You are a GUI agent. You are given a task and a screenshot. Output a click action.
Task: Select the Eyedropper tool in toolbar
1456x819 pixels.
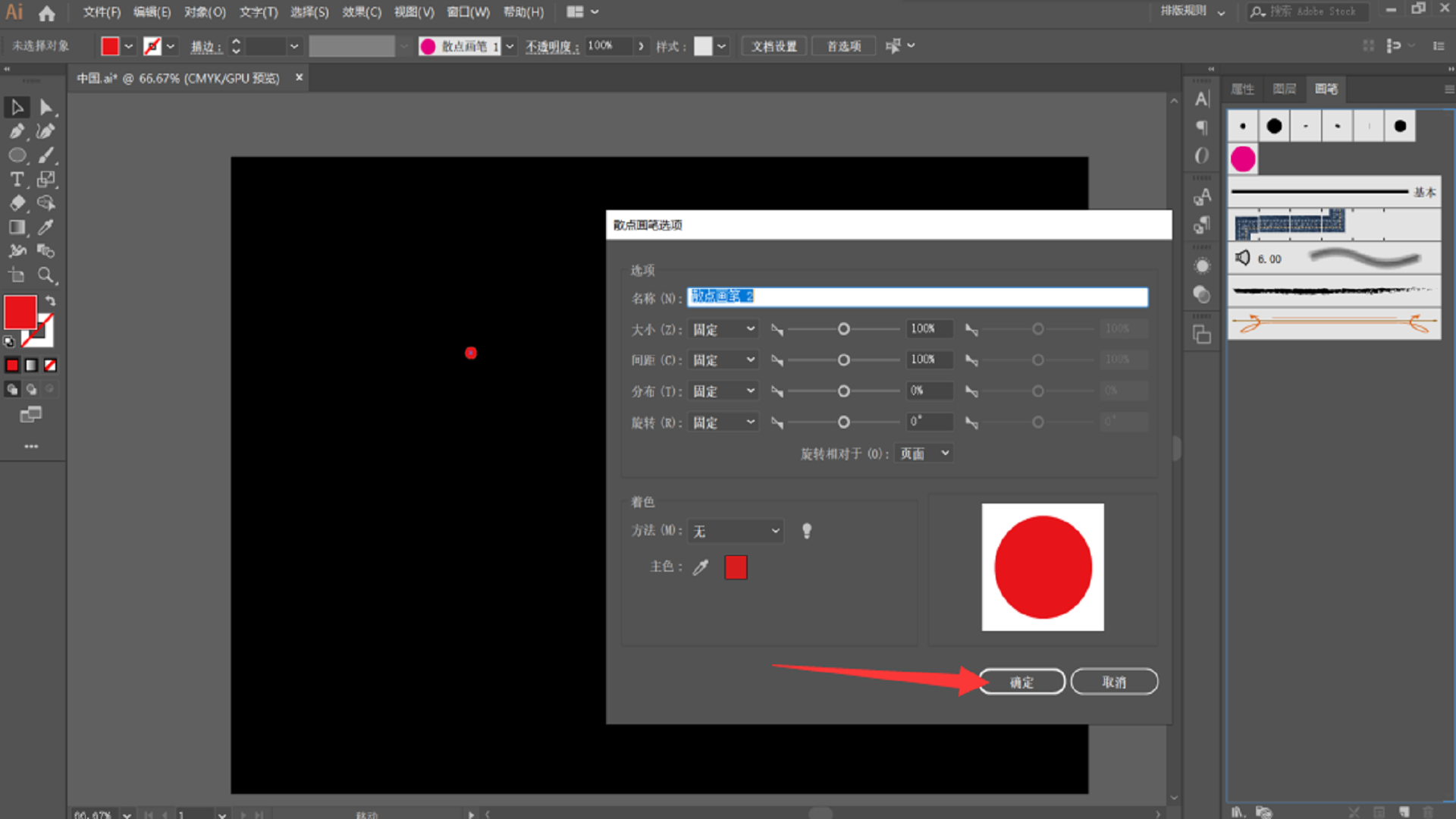pos(45,227)
